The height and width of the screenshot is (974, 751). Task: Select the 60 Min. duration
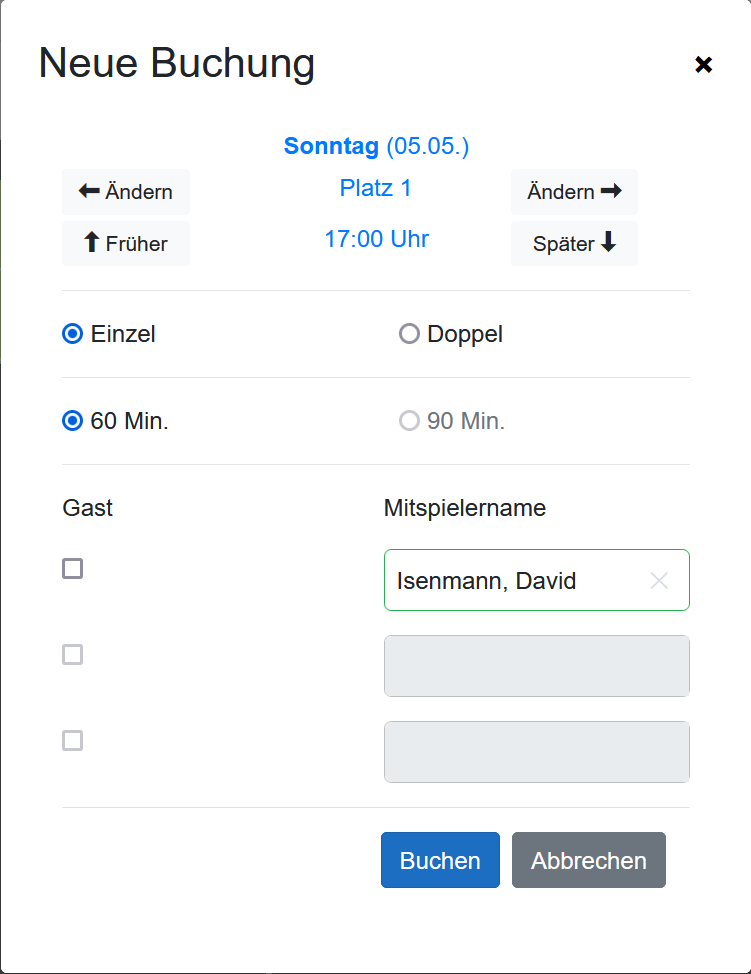(73, 421)
